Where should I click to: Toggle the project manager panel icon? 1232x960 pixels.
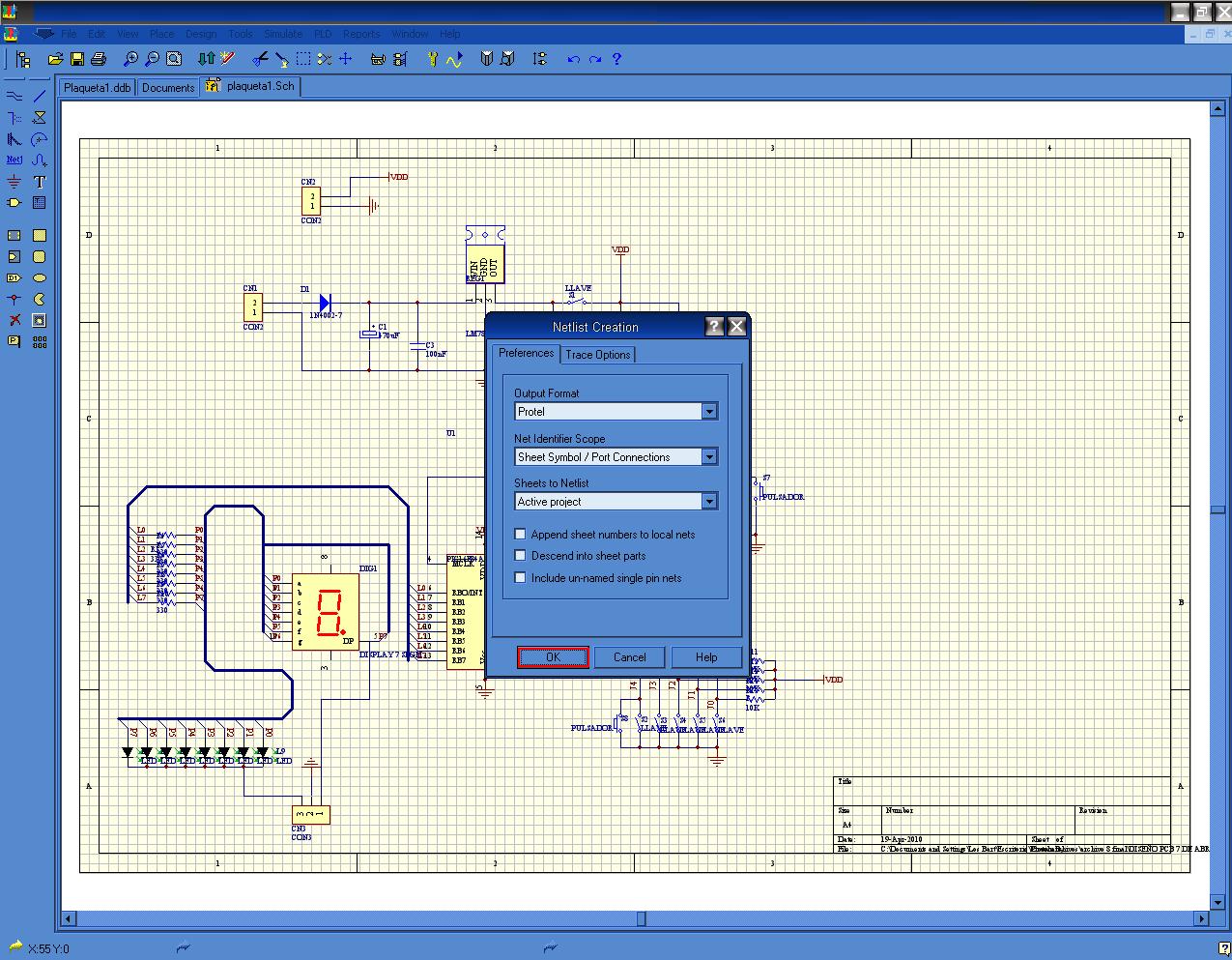click(21, 59)
